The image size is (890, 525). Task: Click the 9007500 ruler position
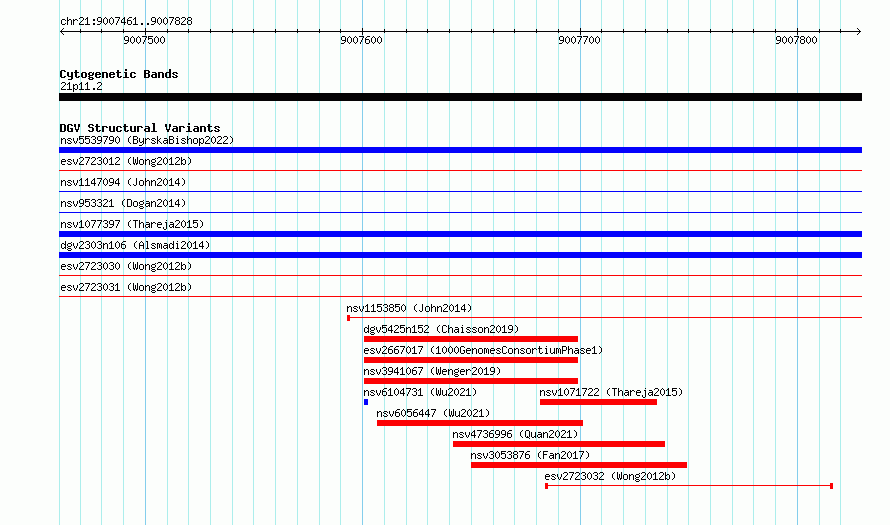(x=144, y=40)
